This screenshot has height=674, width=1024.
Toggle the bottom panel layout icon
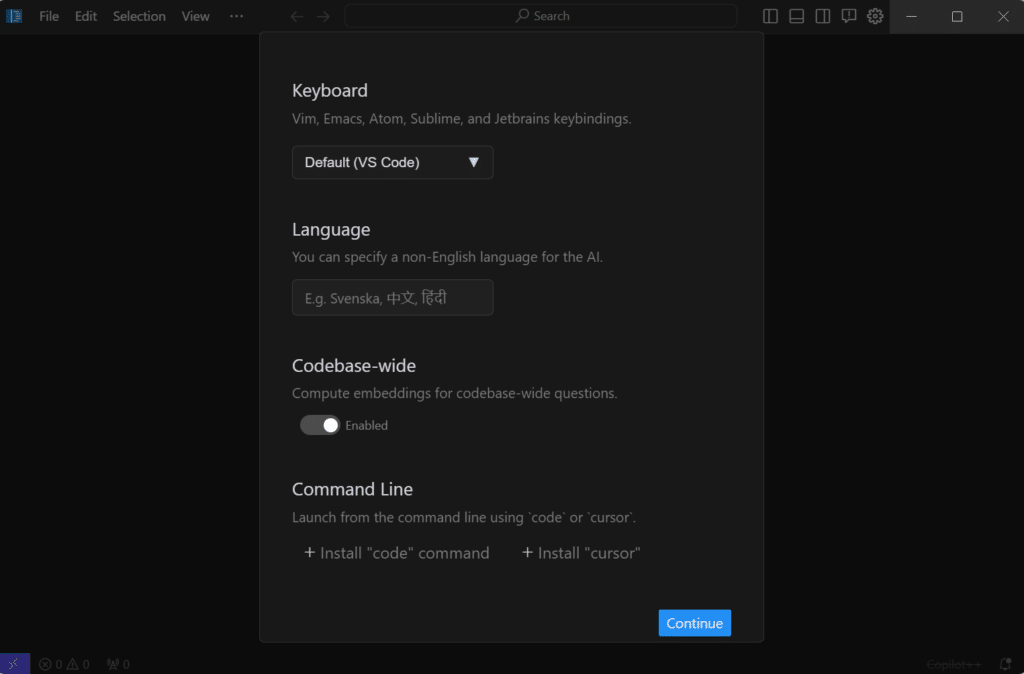[796, 16]
